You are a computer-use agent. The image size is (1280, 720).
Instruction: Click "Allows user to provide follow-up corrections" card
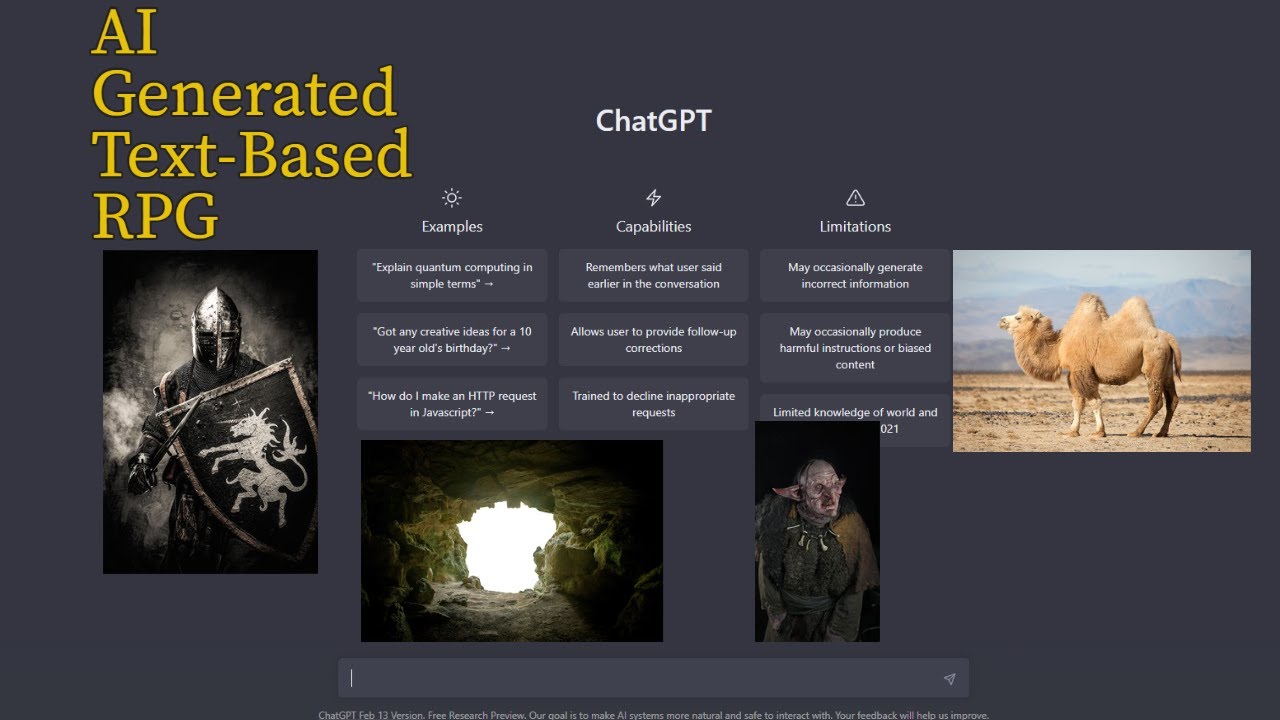coord(653,340)
